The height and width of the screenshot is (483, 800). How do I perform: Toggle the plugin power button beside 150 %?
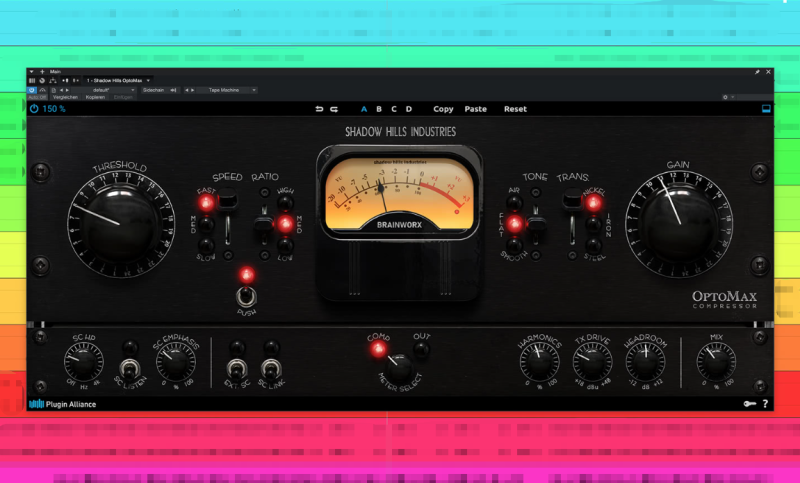tap(34, 109)
